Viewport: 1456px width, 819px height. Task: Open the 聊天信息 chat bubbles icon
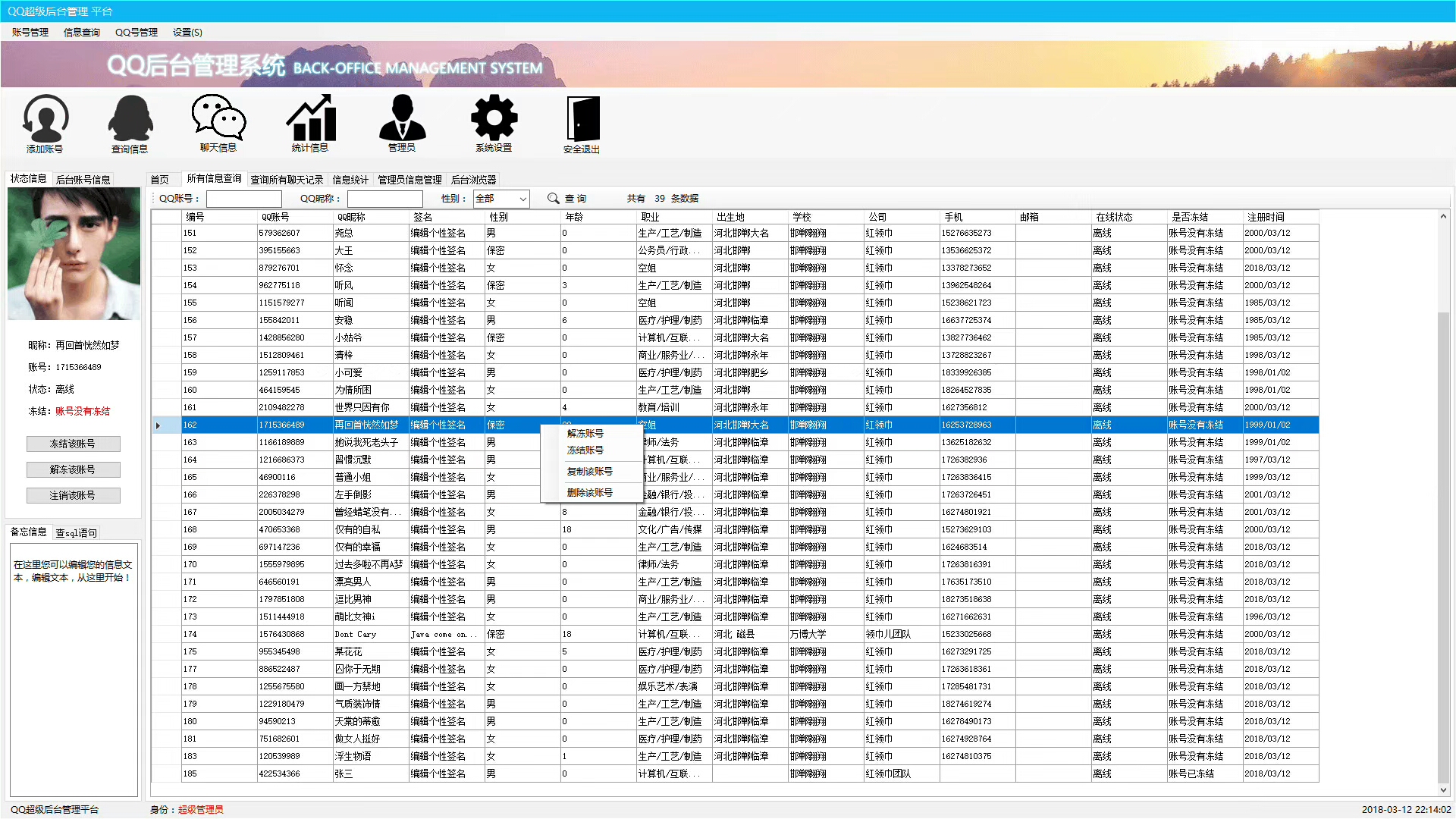pos(218,123)
